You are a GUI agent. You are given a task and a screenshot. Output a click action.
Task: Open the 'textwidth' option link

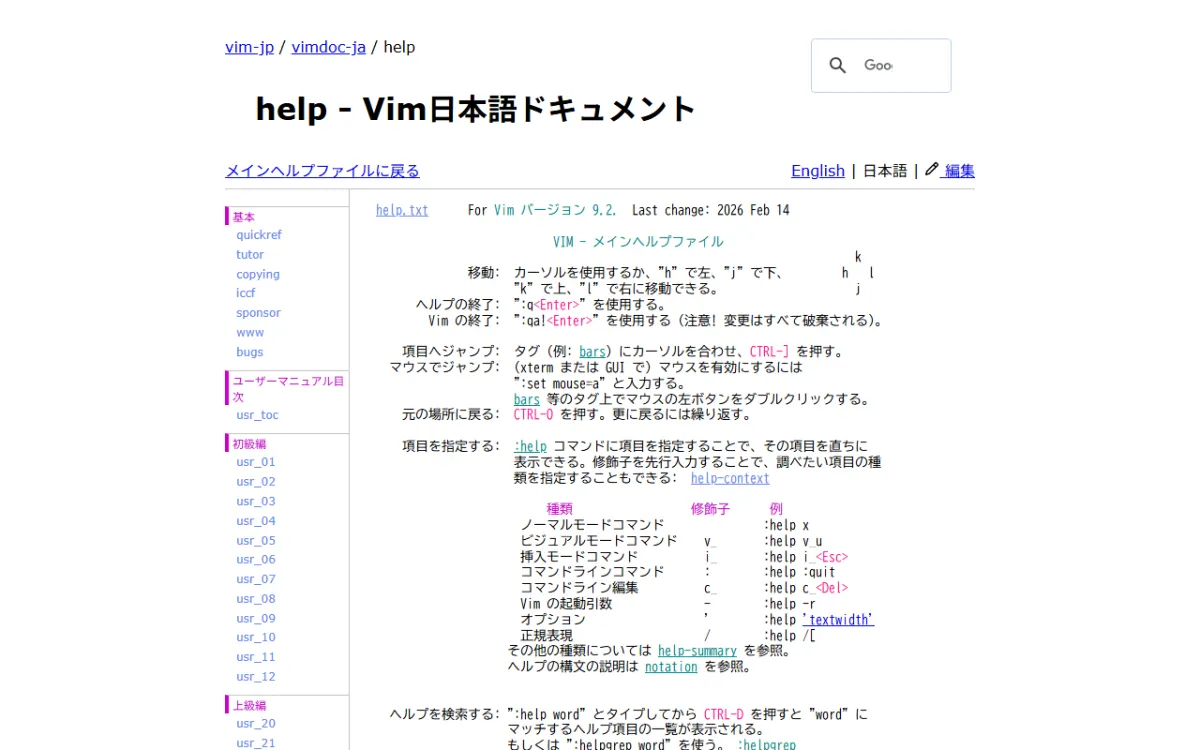pos(838,620)
